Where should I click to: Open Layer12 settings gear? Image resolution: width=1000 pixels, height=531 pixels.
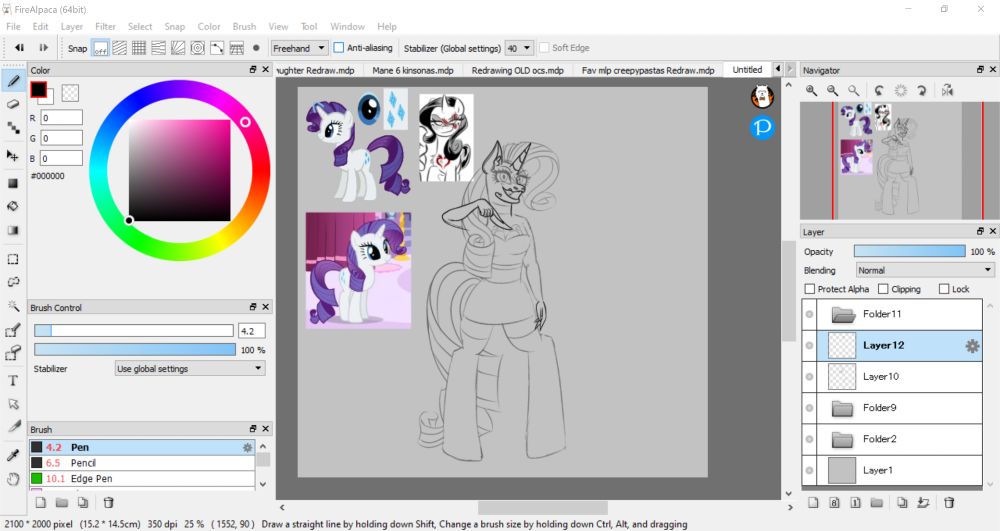pos(972,346)
